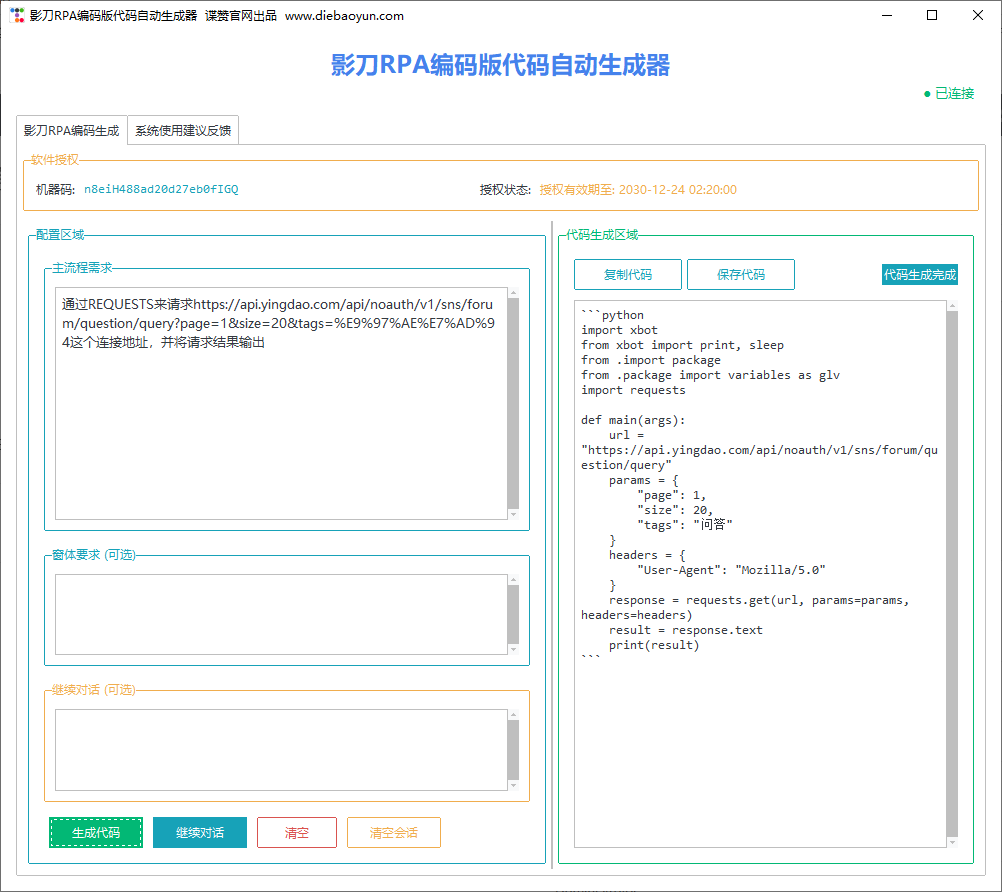Click the 'print(result)' code line
The image size is (1002, 892).
(x=654, y=645)
